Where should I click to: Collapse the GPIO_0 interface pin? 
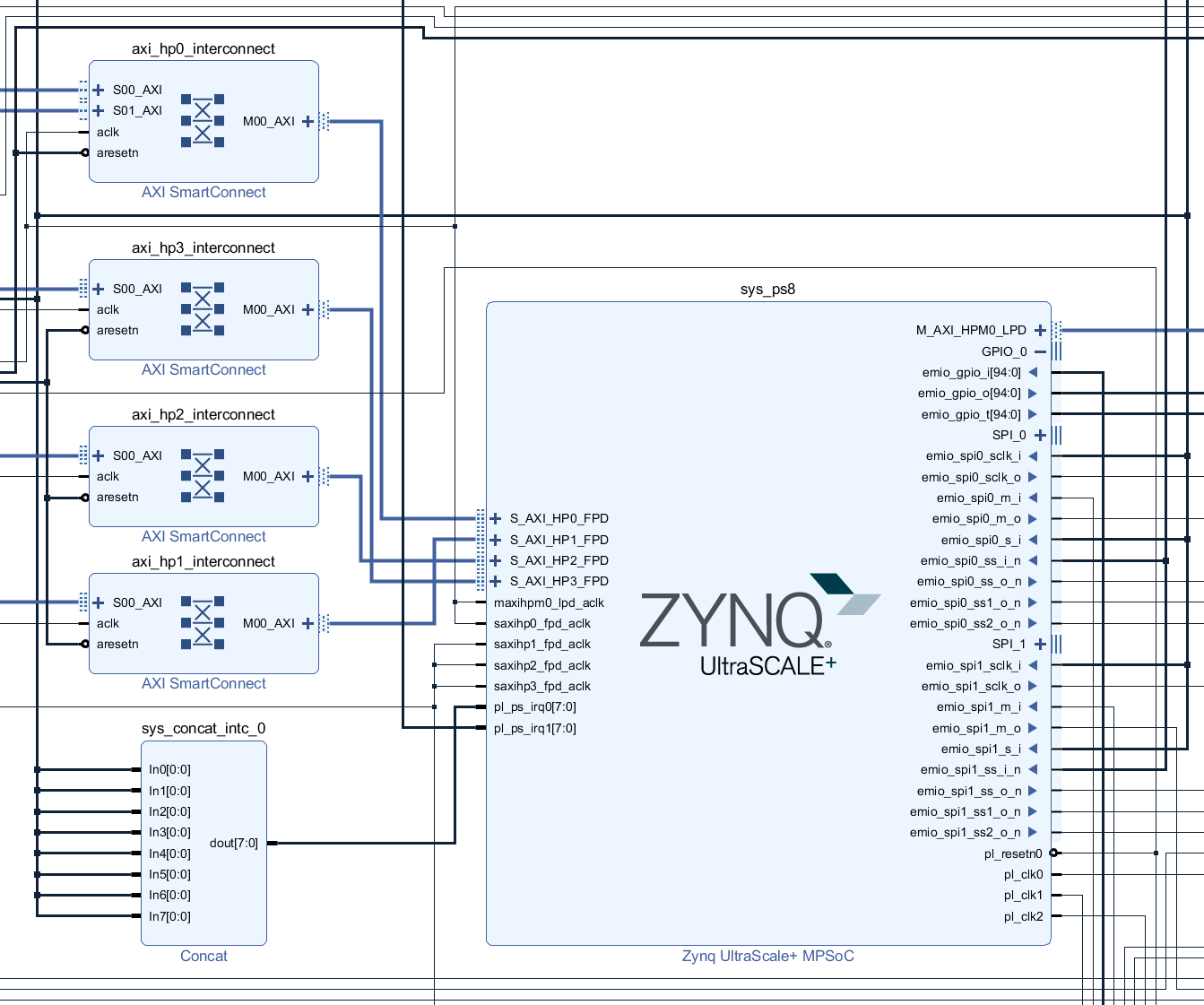click(1041, 351)
